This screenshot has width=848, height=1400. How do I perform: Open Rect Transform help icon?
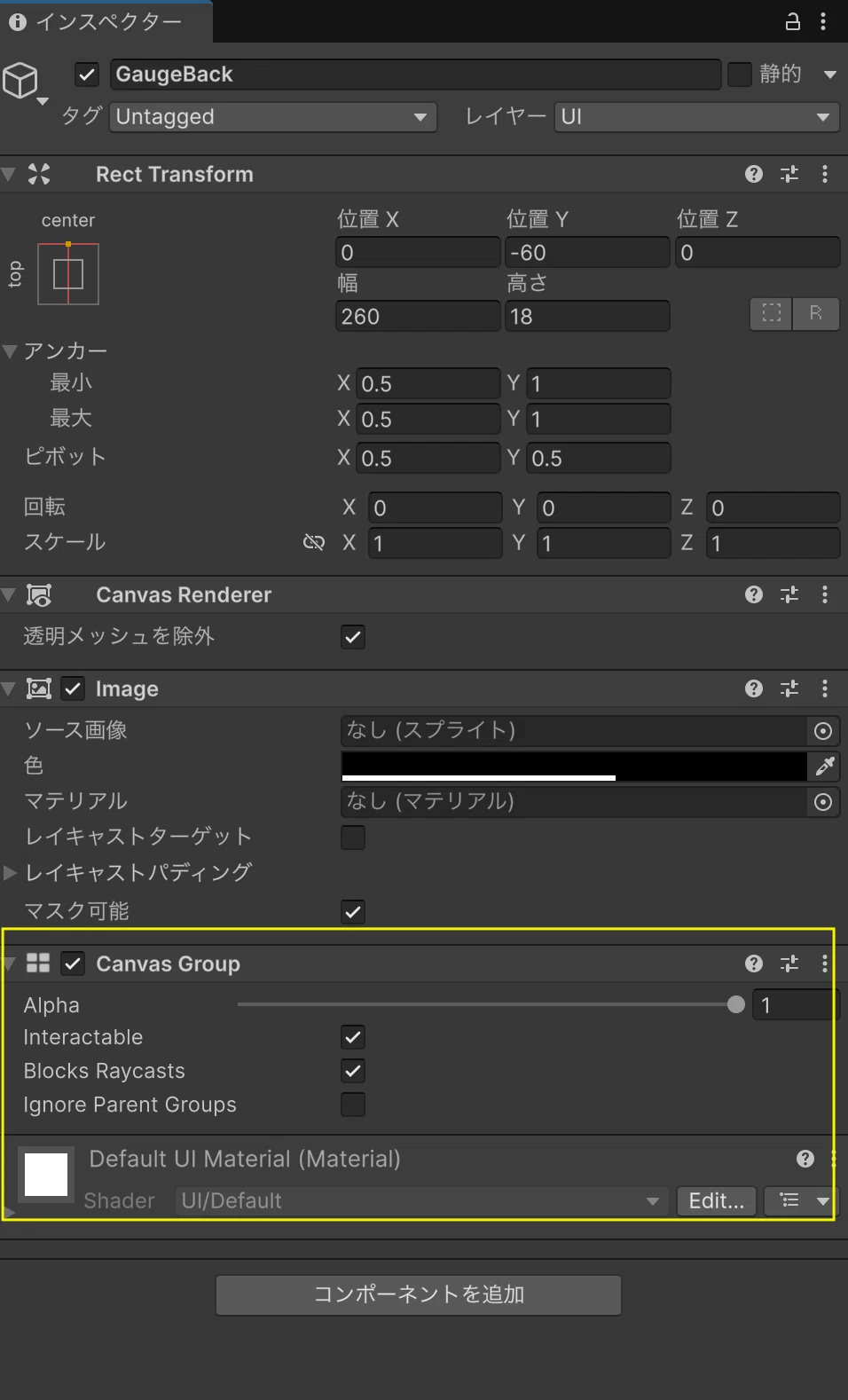pos(754,174)
